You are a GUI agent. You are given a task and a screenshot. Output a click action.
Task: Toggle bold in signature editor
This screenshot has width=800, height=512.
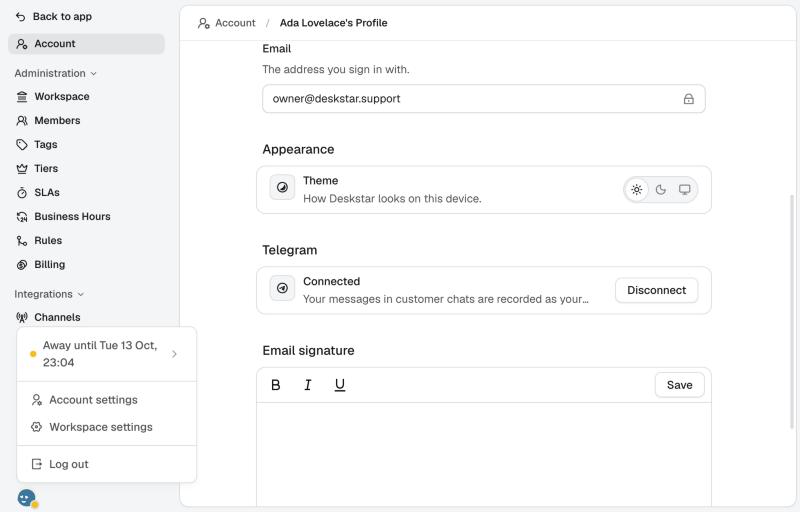[276, 385]
